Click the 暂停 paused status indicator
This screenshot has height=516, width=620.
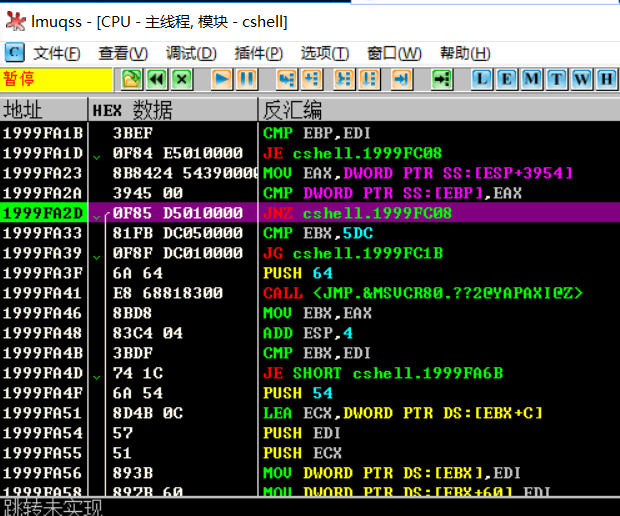point(56,79)
